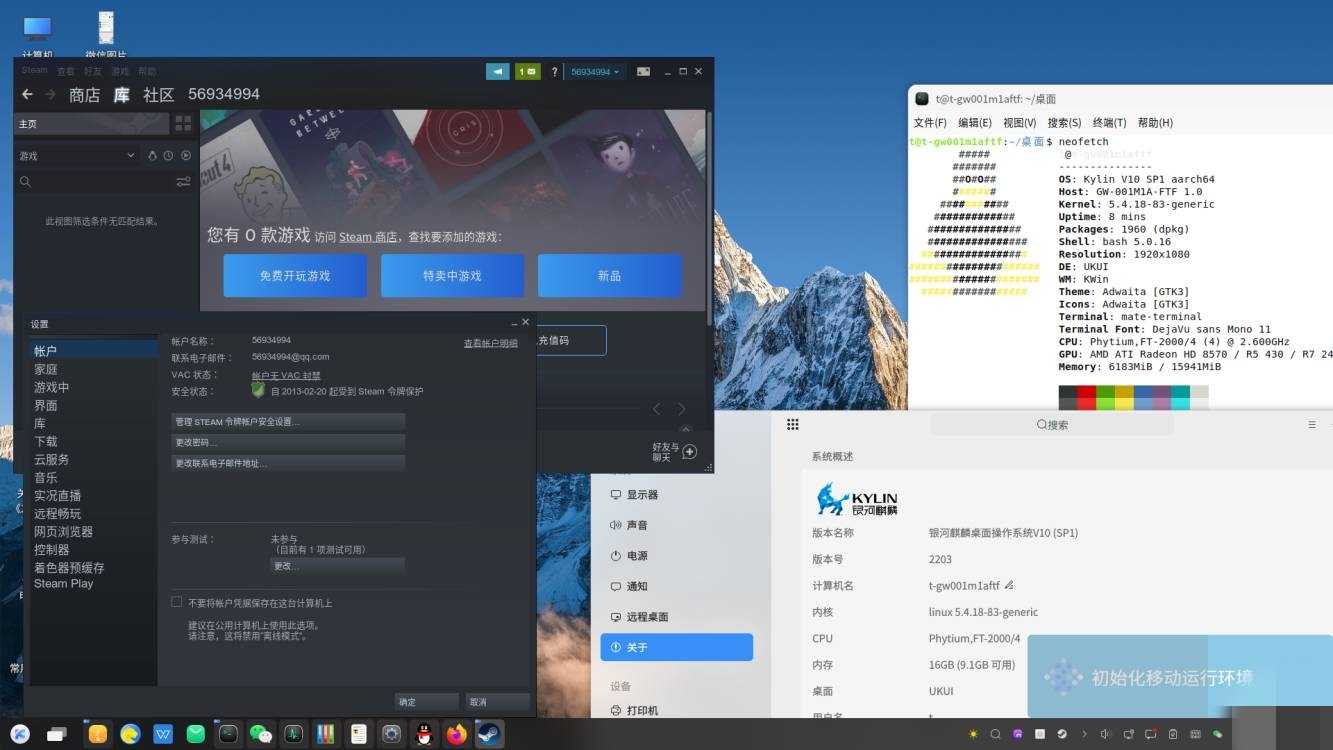The width and height of the screenshot is (1333, 750).
Task: Click 新品 button in Steam library
Action: point(610,275)
